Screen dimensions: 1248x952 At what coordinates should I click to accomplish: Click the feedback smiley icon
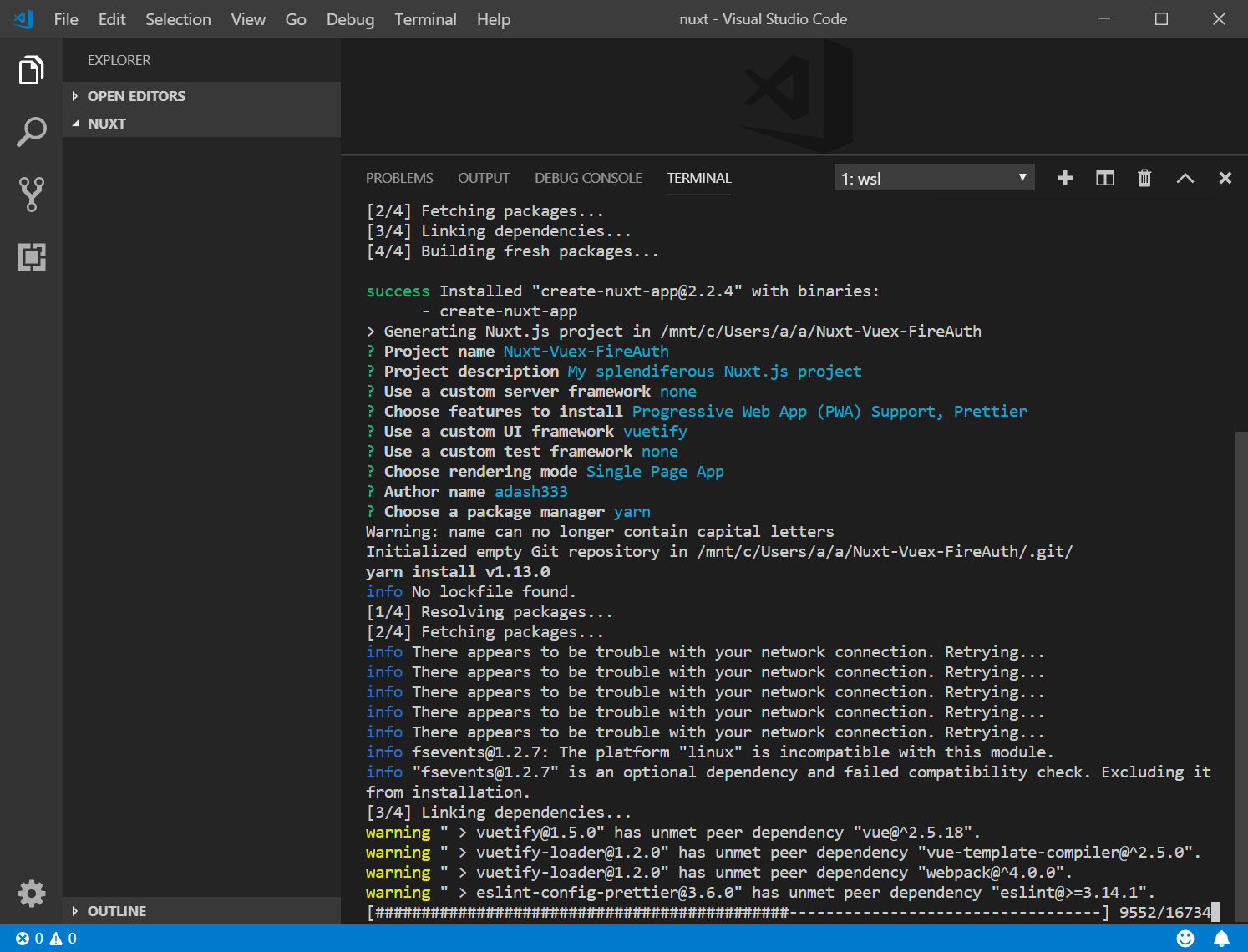[1185, 939]
